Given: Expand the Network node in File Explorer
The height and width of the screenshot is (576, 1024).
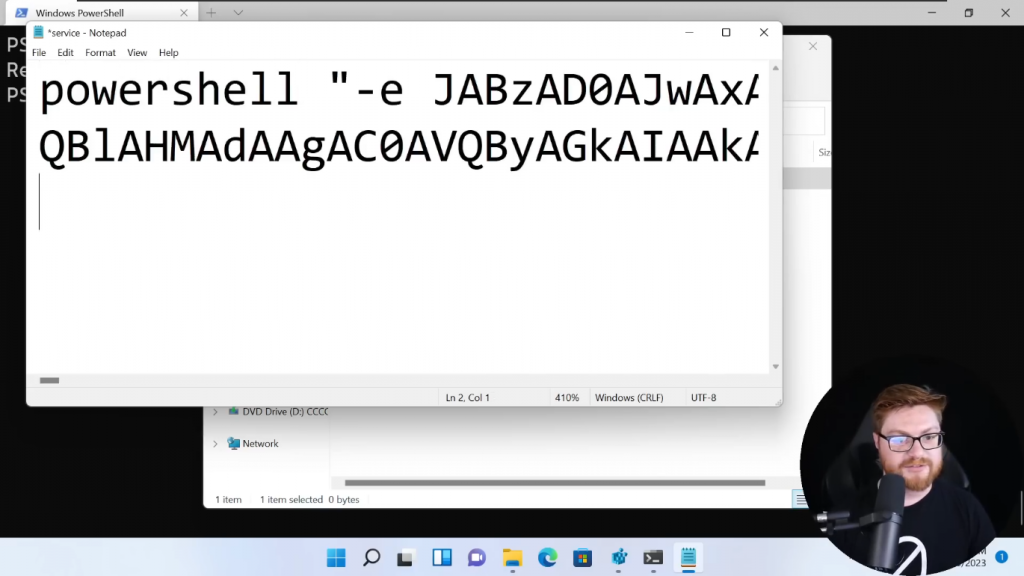Looking at the screenshot, I should (216, 444).
